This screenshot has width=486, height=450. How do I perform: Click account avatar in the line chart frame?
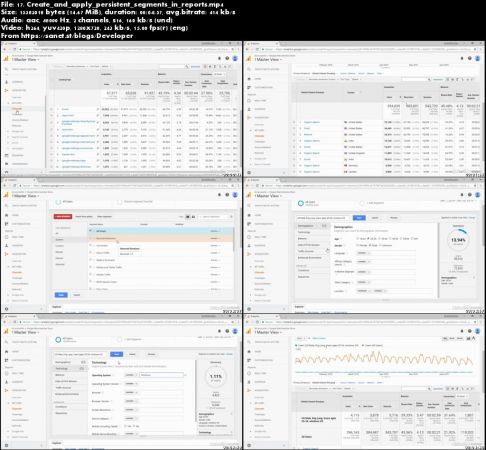[x=478, y=331]
